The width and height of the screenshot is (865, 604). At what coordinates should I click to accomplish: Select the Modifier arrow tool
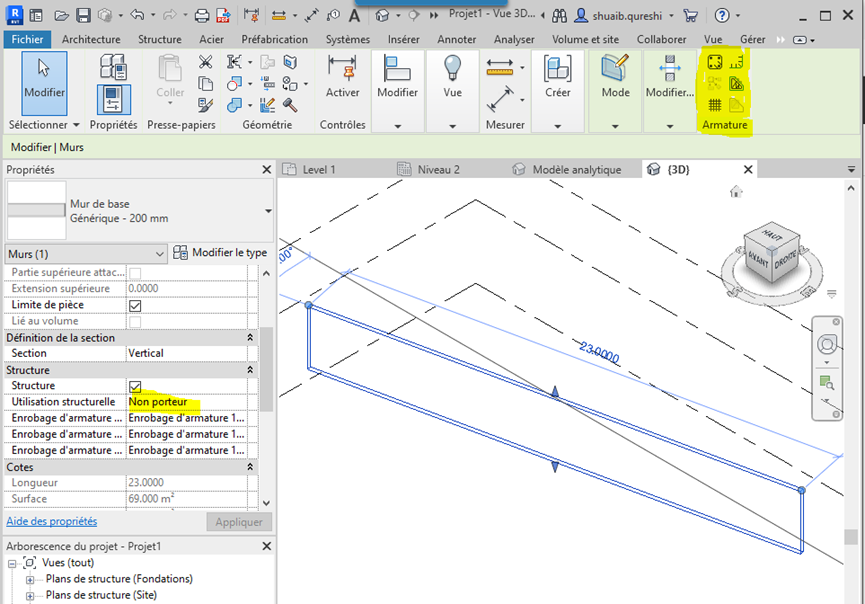(44, 82)
